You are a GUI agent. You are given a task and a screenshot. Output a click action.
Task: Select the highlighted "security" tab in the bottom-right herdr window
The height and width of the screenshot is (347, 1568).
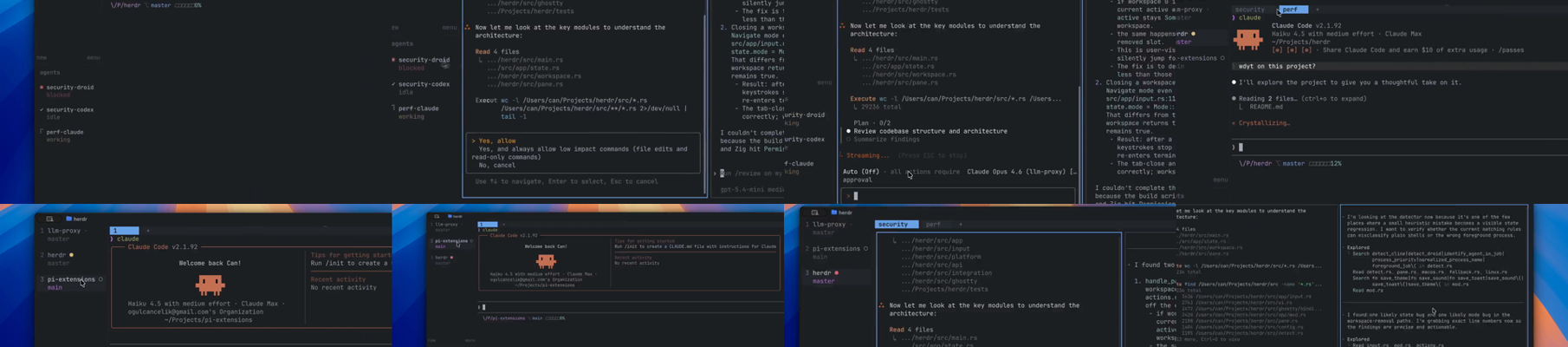tap(896, 224)
